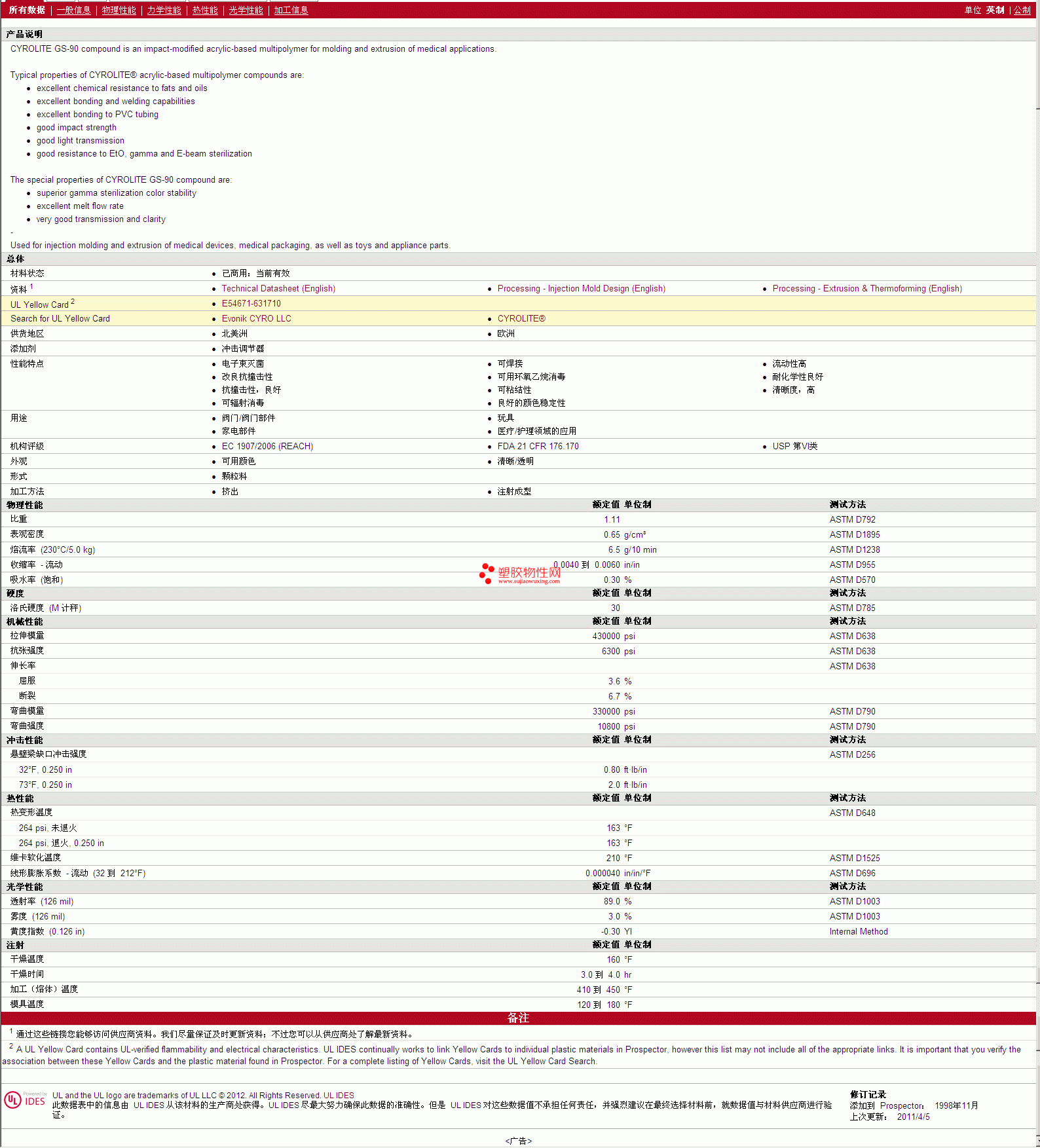1040x1148 pixels.
Task: Click the 修订记录 heading
Action: [x=868, y=1095]
